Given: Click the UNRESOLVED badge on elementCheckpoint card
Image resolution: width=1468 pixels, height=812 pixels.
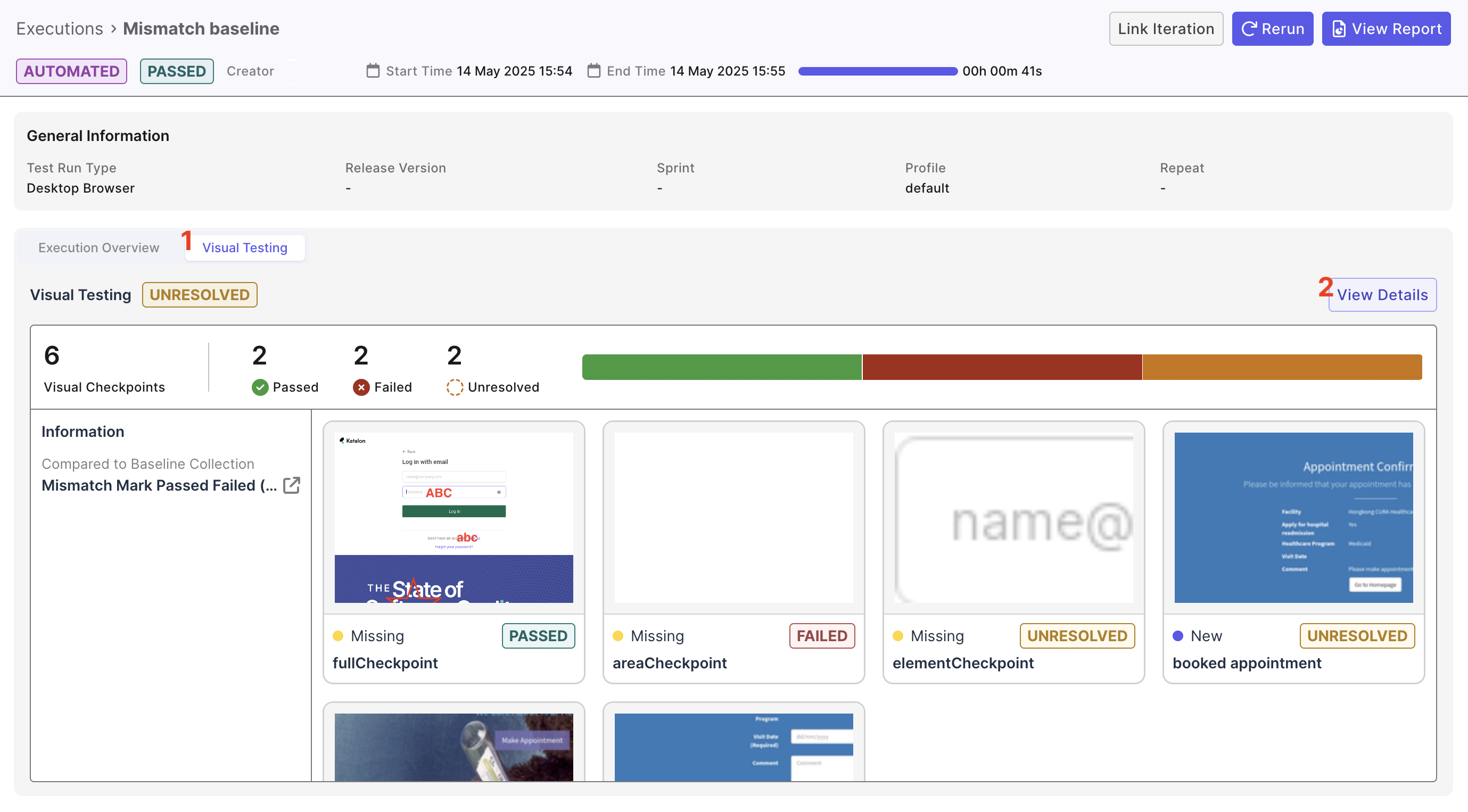Looking at the screenshot, I should [x=1077, y=636].
